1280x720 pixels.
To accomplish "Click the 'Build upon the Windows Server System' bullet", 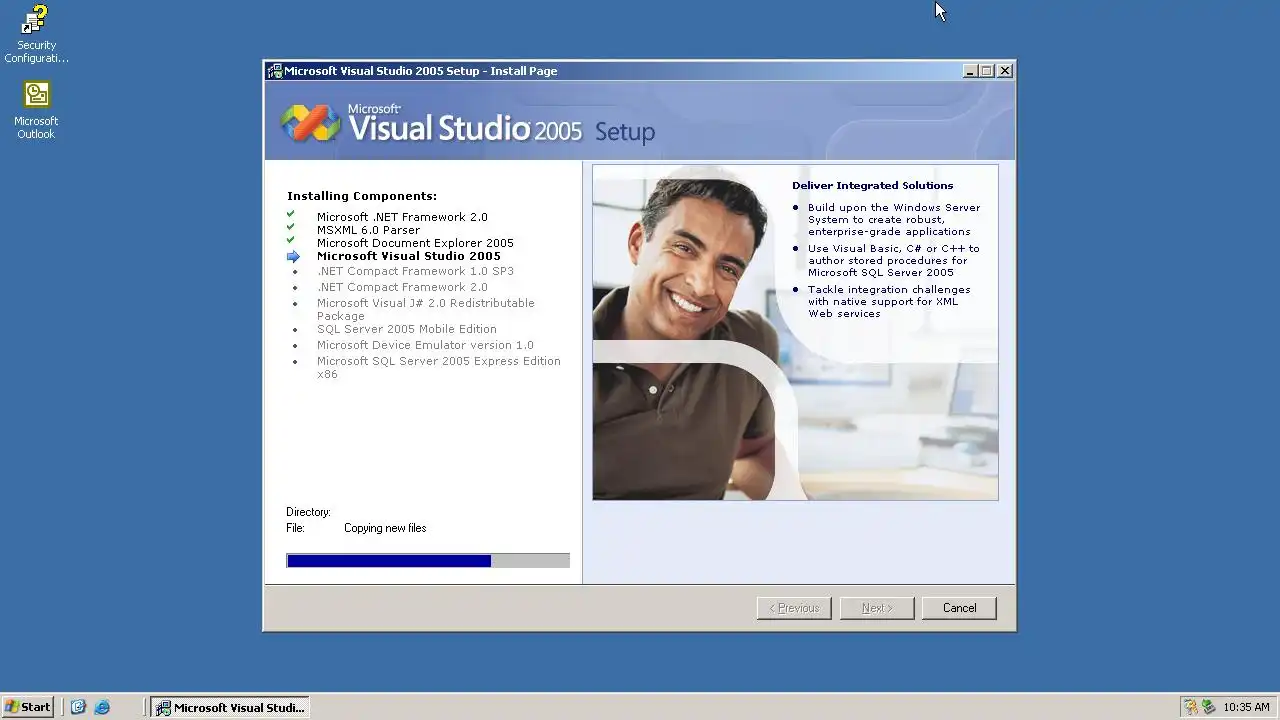I will click(x=894, y=219).
